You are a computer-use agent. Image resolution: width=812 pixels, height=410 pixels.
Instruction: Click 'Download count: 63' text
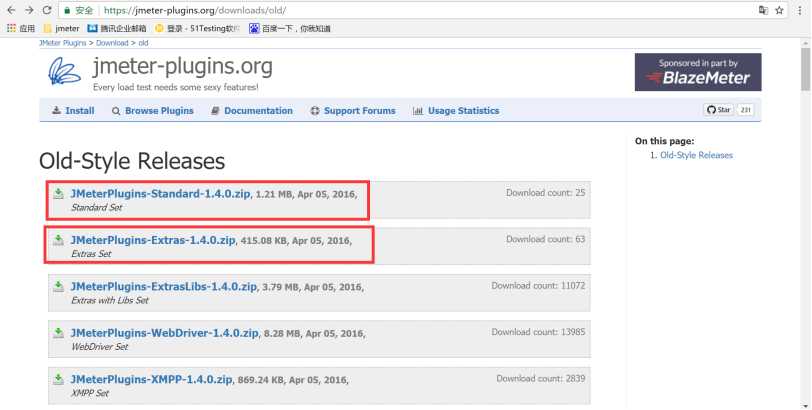[545, 239]
